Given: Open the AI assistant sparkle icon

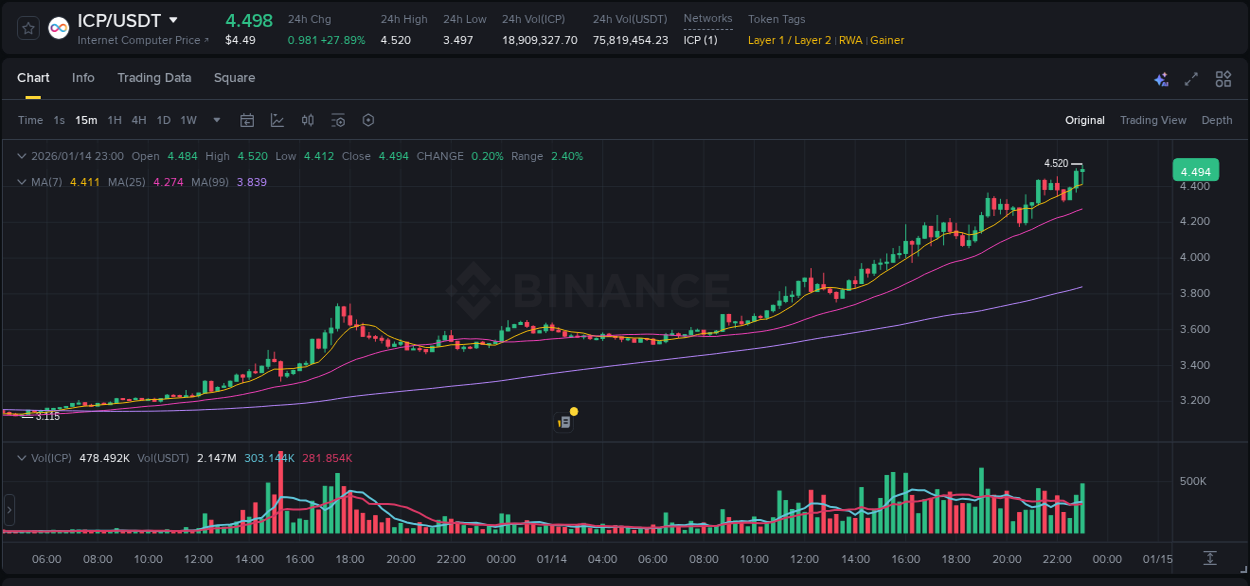Looking at the screenshot, I should (x=1160, y=78).
